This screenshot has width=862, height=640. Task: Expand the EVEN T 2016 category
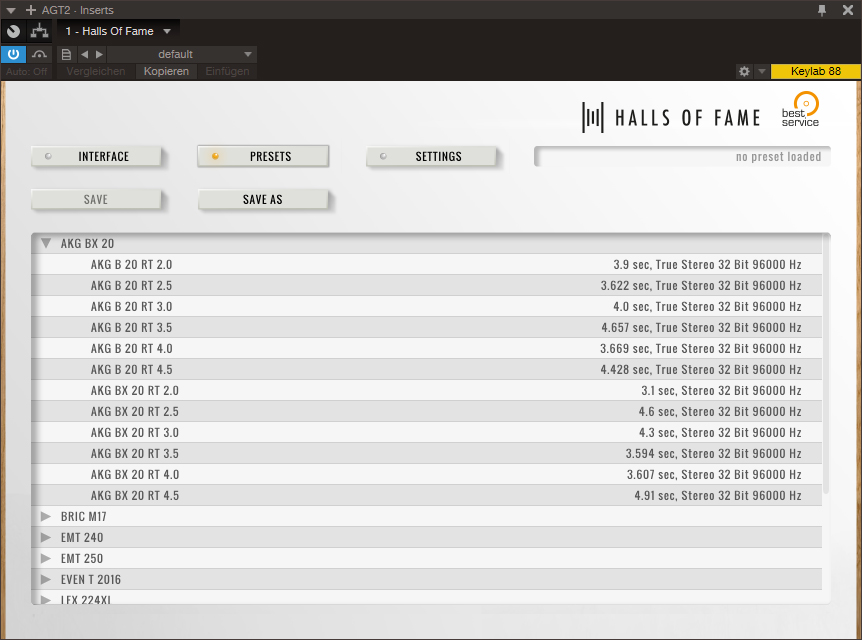click(x=46, y=579)
